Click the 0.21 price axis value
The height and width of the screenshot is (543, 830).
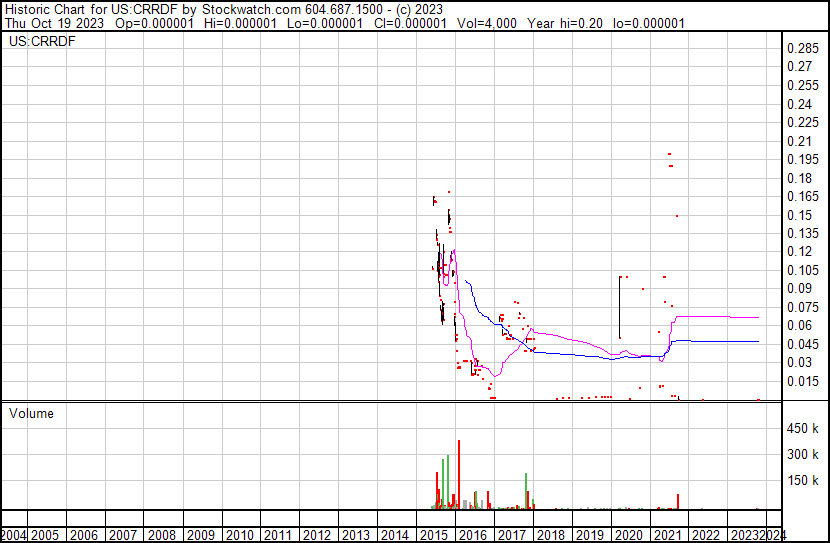(x=799, y=141)
